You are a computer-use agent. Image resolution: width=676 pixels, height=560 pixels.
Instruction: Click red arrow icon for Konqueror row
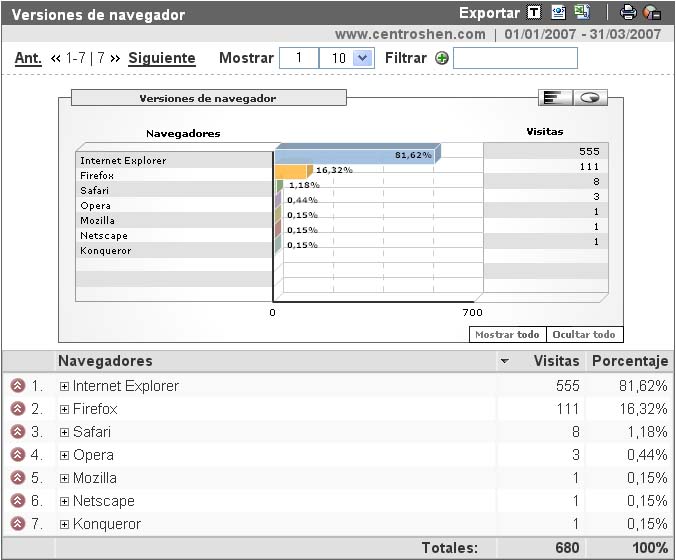coord(18,524)
